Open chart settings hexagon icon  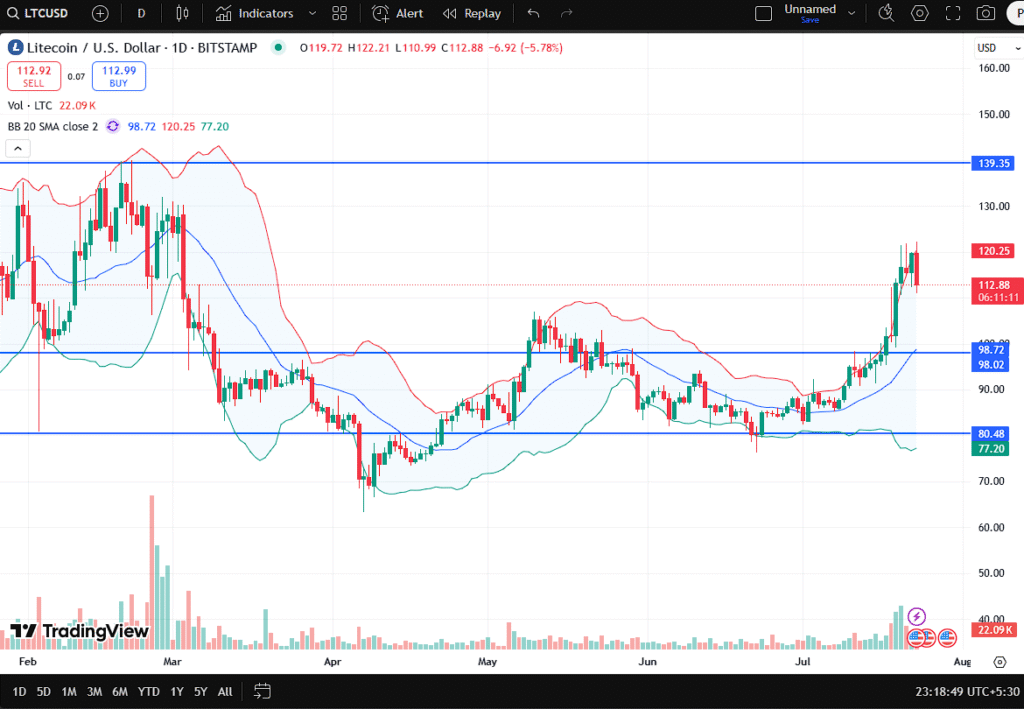click(920, 13)
